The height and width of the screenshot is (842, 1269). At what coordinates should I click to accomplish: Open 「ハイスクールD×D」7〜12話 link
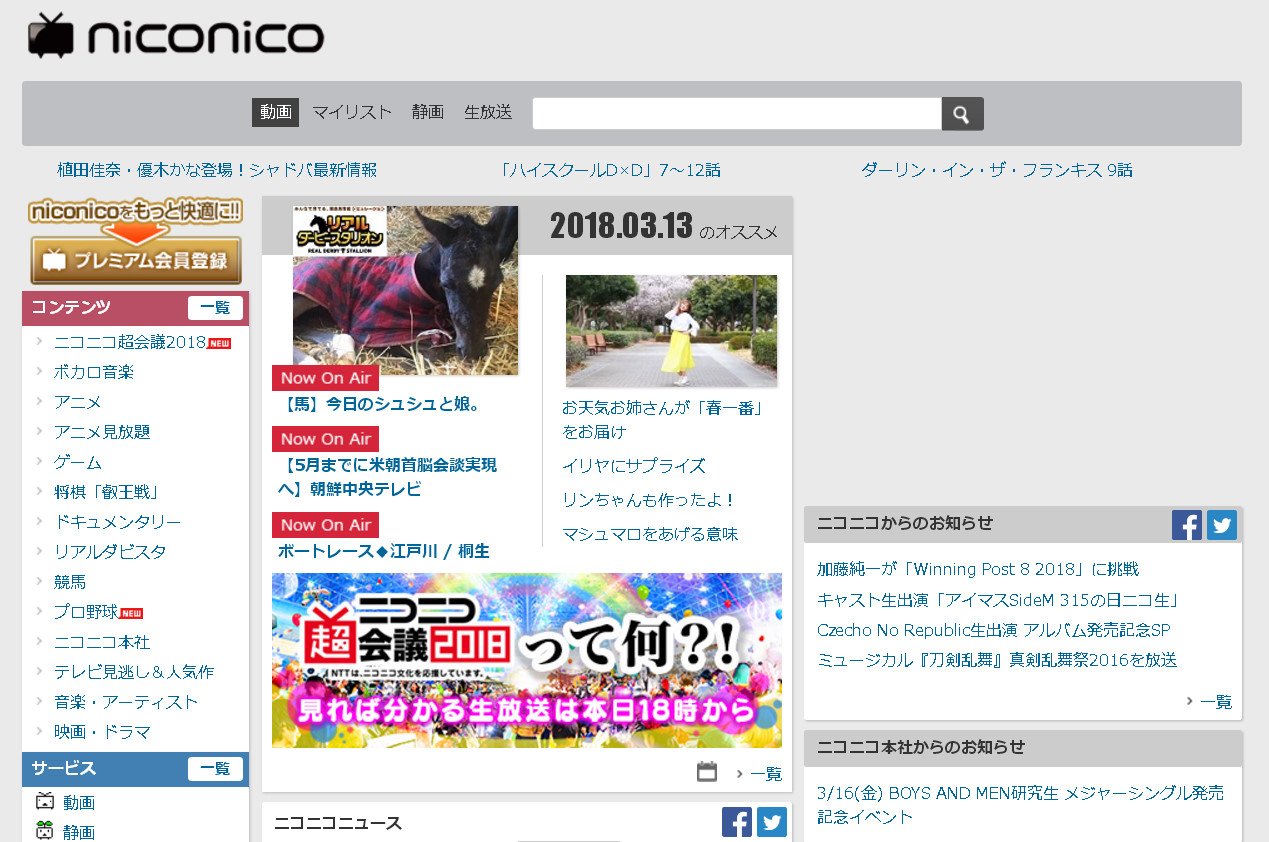pos(610,170)
